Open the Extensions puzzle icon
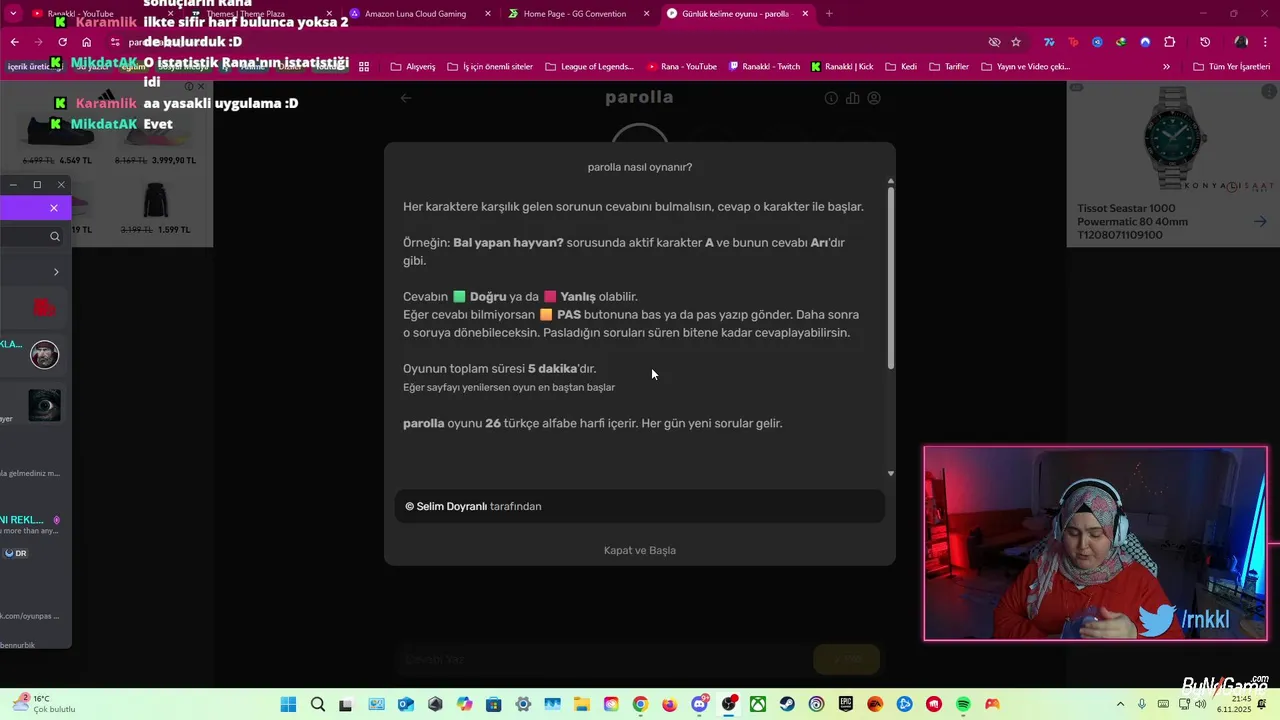The image size is (1280, 720). pyautogui.click(x=1170, y=42)
